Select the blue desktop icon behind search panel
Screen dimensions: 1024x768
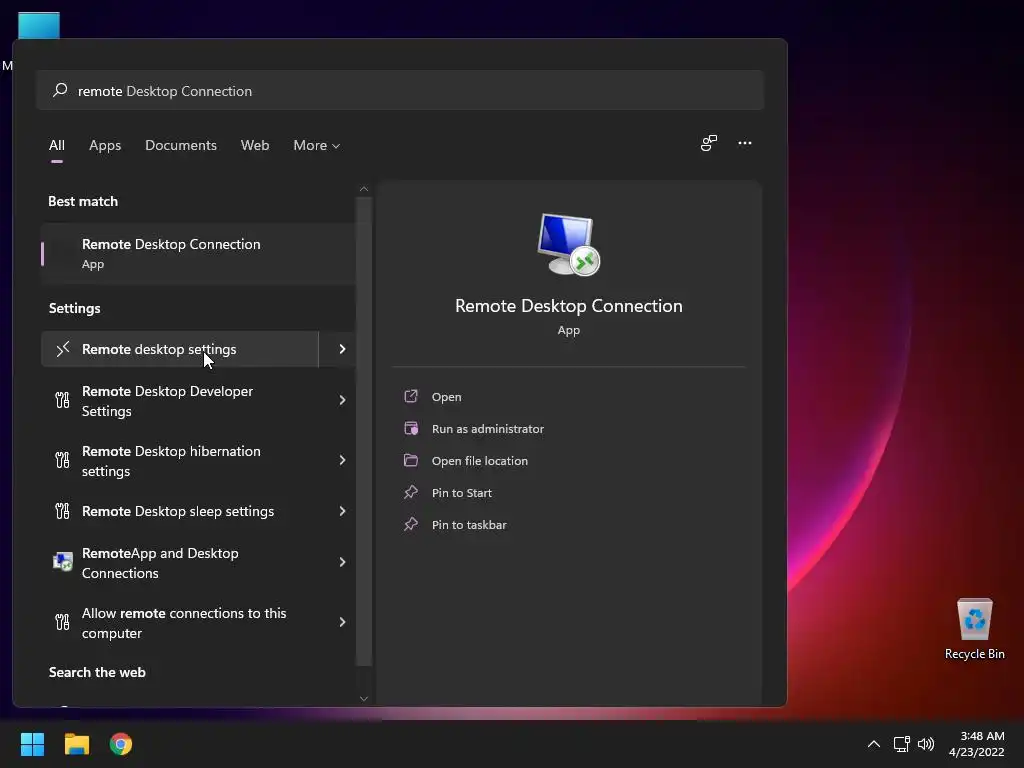pos(39,25)
